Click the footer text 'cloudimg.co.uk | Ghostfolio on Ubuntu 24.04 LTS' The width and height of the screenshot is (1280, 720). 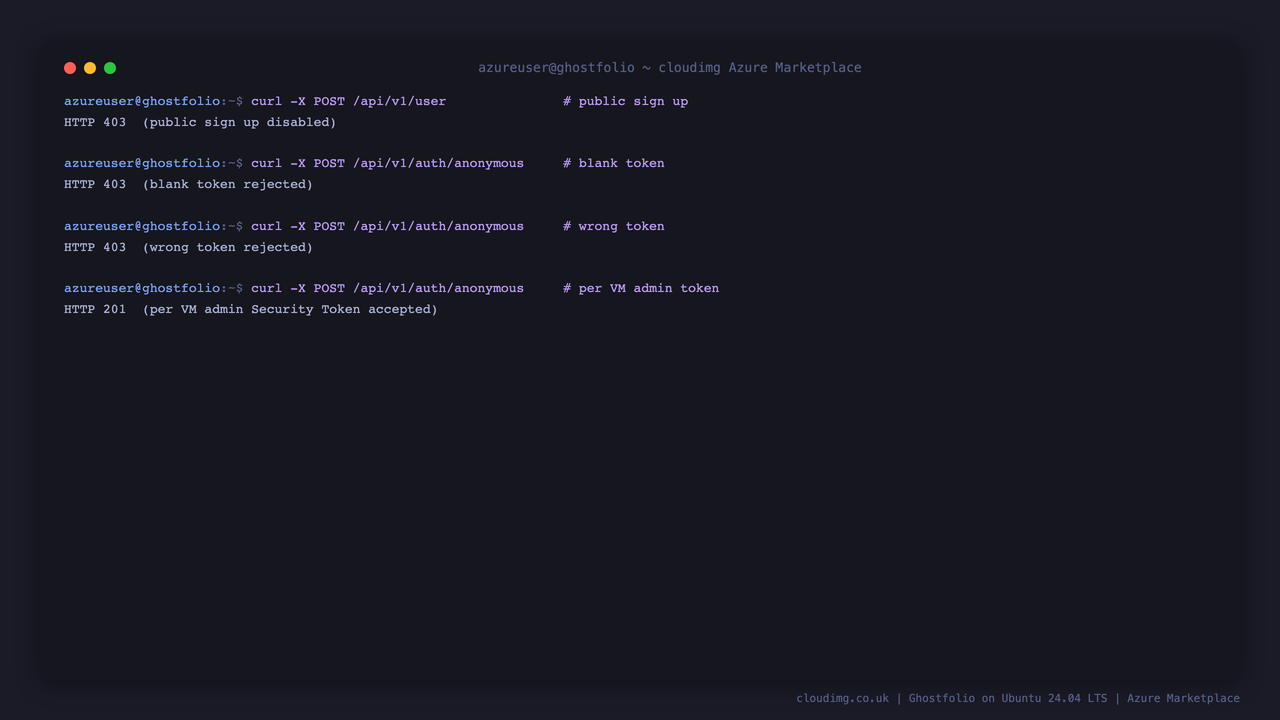[952, 698]
